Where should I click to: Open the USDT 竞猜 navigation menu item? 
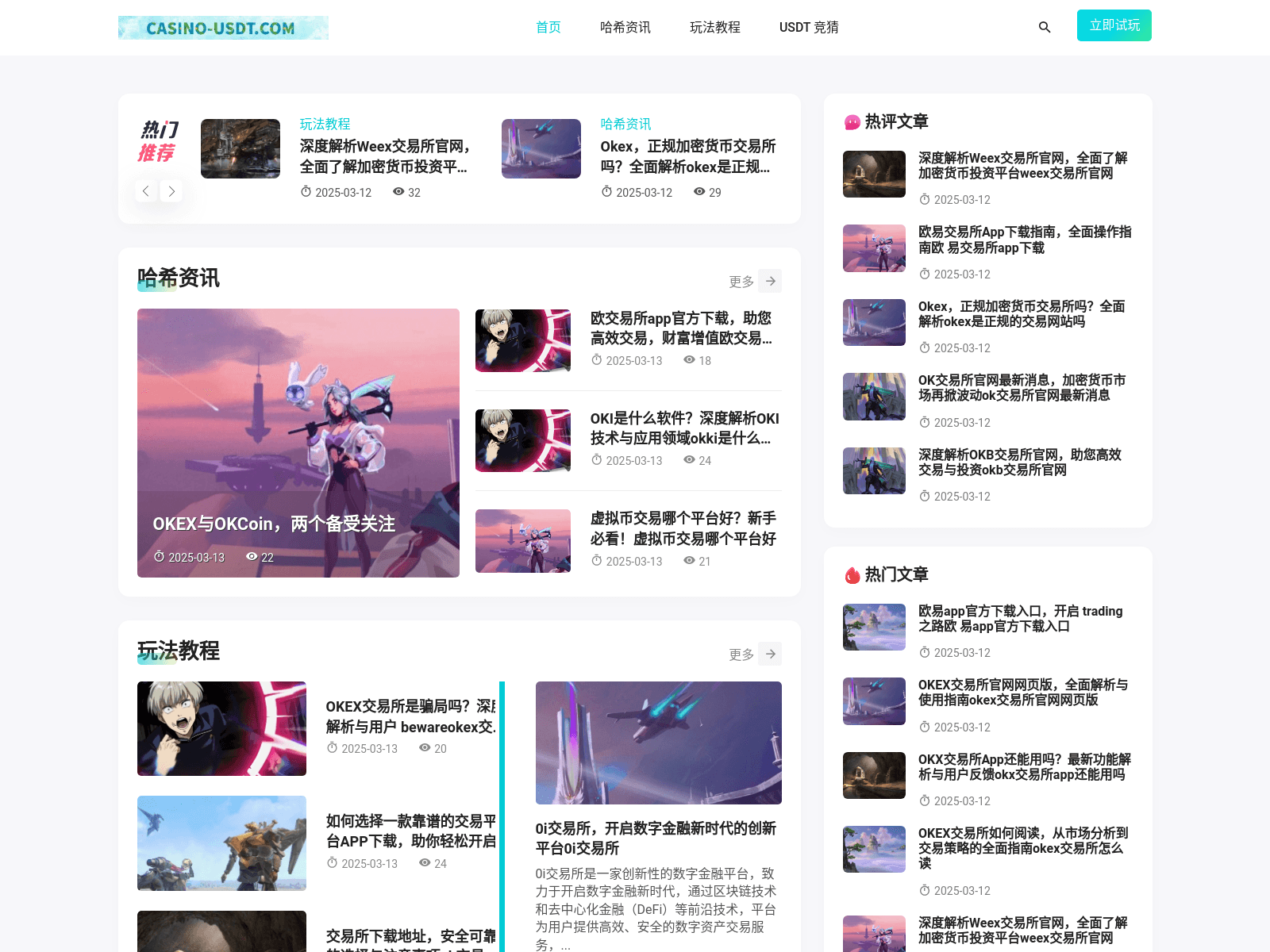809,27
